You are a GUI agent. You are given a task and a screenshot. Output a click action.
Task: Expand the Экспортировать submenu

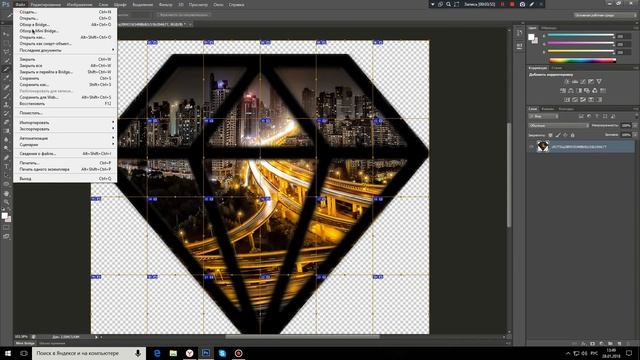65,129
